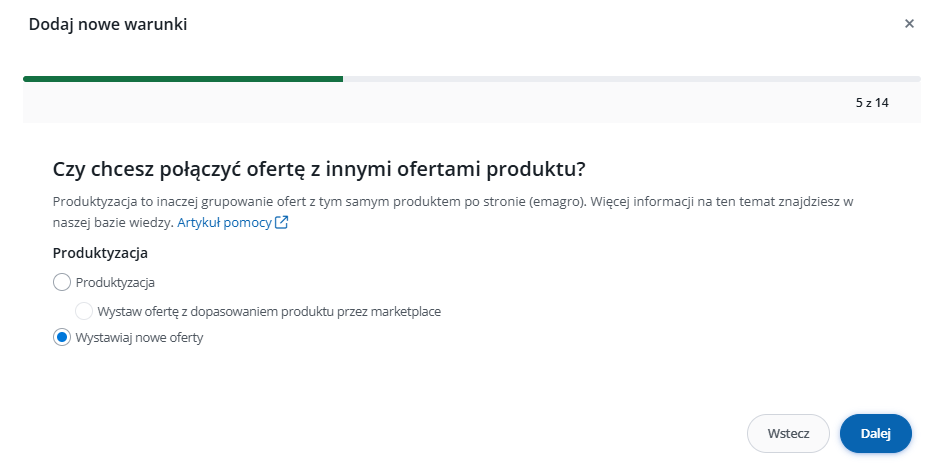Click the Wystaw ofertę z dopasowaniem produktu label
937x466 pixels.
269,311
